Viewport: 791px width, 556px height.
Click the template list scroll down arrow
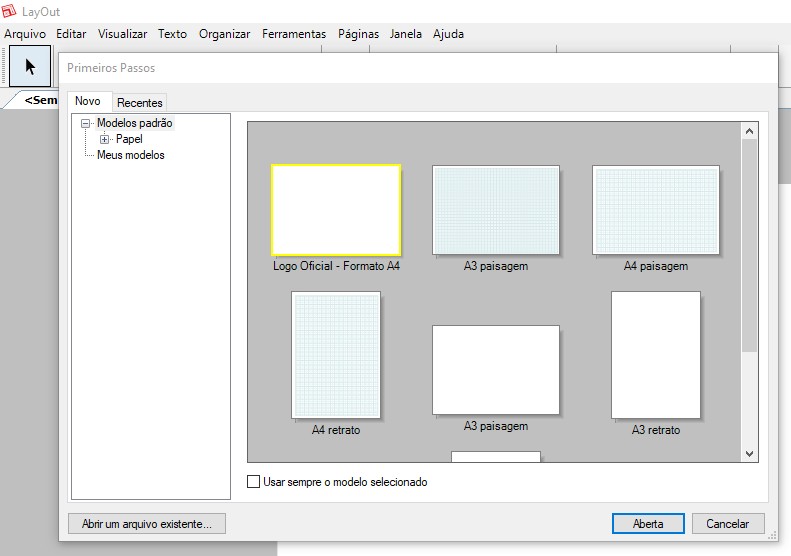(x=749, y=454)
